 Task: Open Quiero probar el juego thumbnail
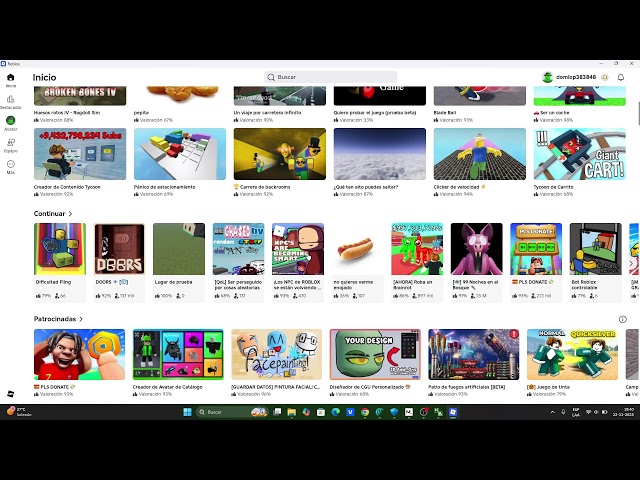click(380, 96)
